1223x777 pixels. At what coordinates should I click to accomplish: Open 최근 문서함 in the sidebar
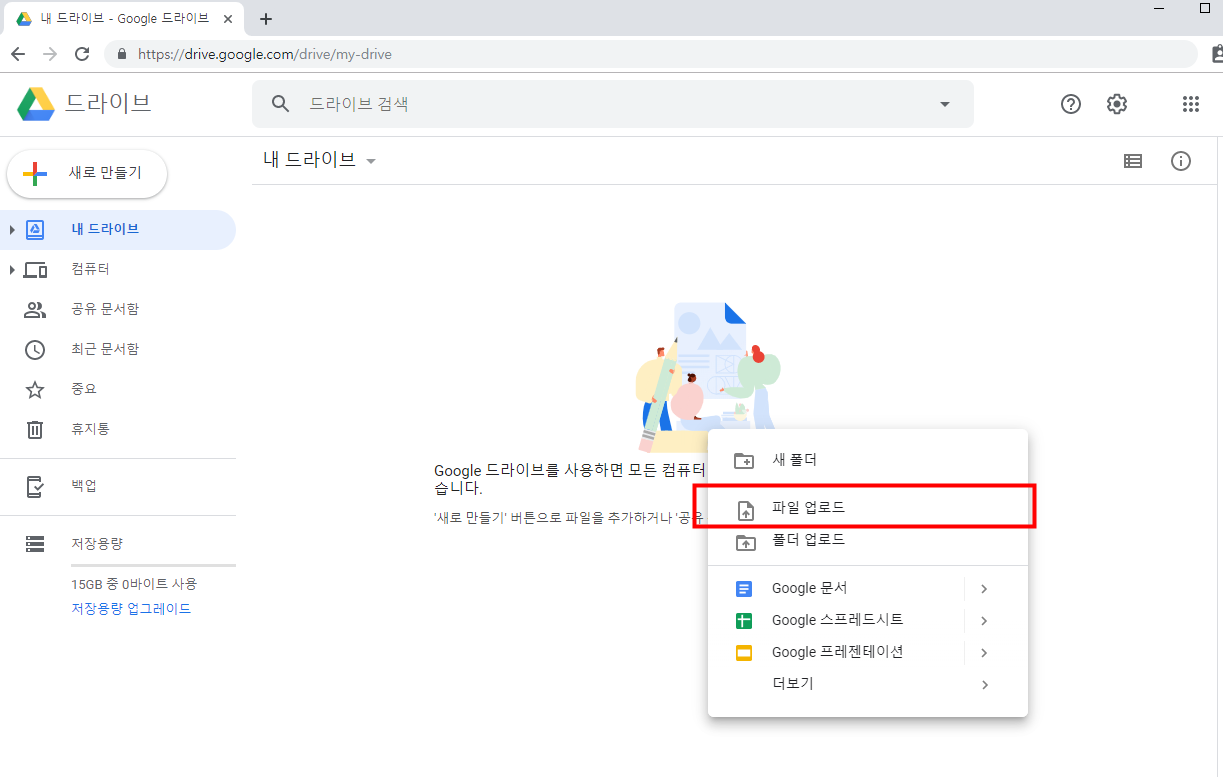(118, 349)
